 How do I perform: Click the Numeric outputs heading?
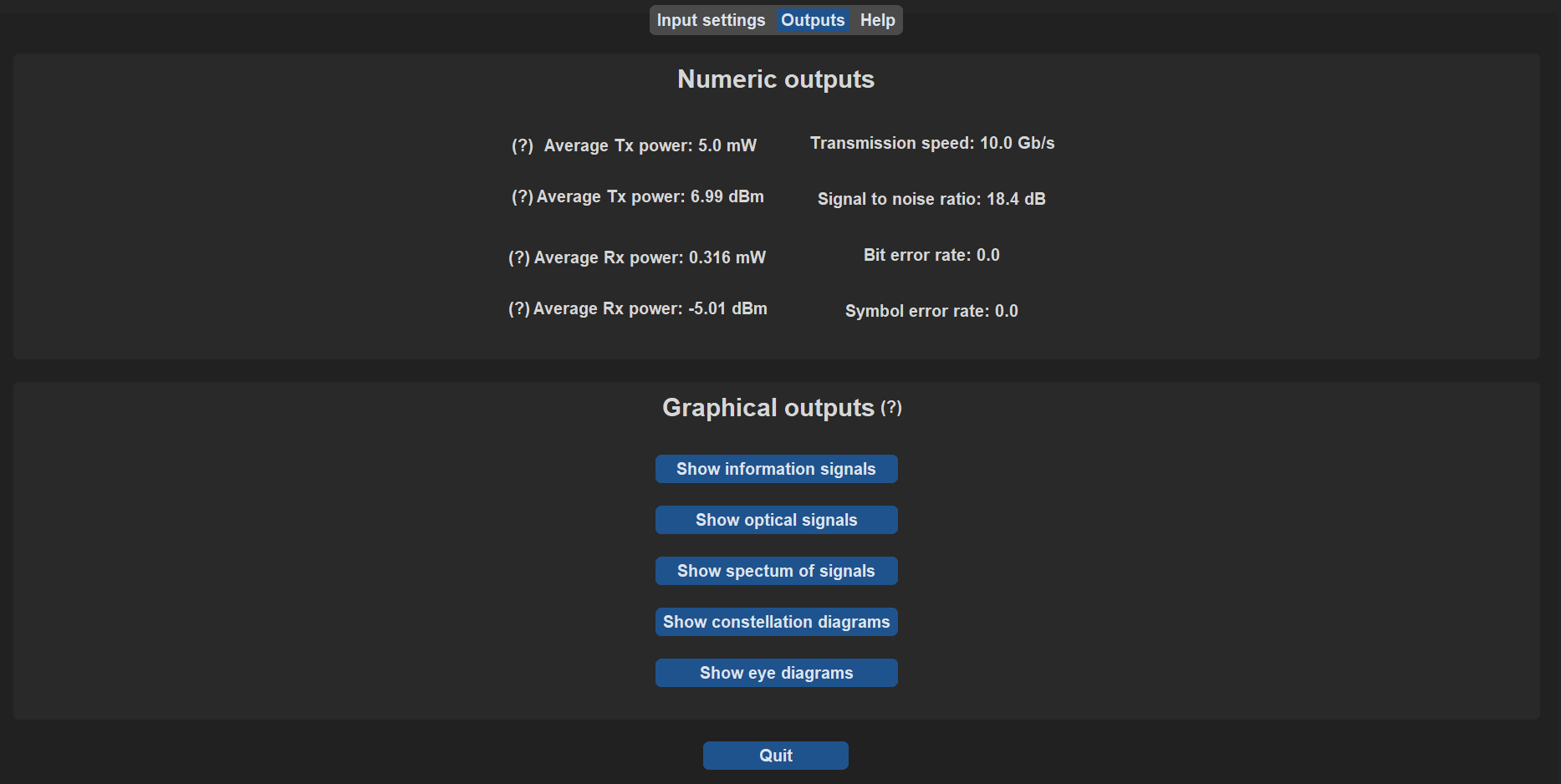[x=775, y=79]
